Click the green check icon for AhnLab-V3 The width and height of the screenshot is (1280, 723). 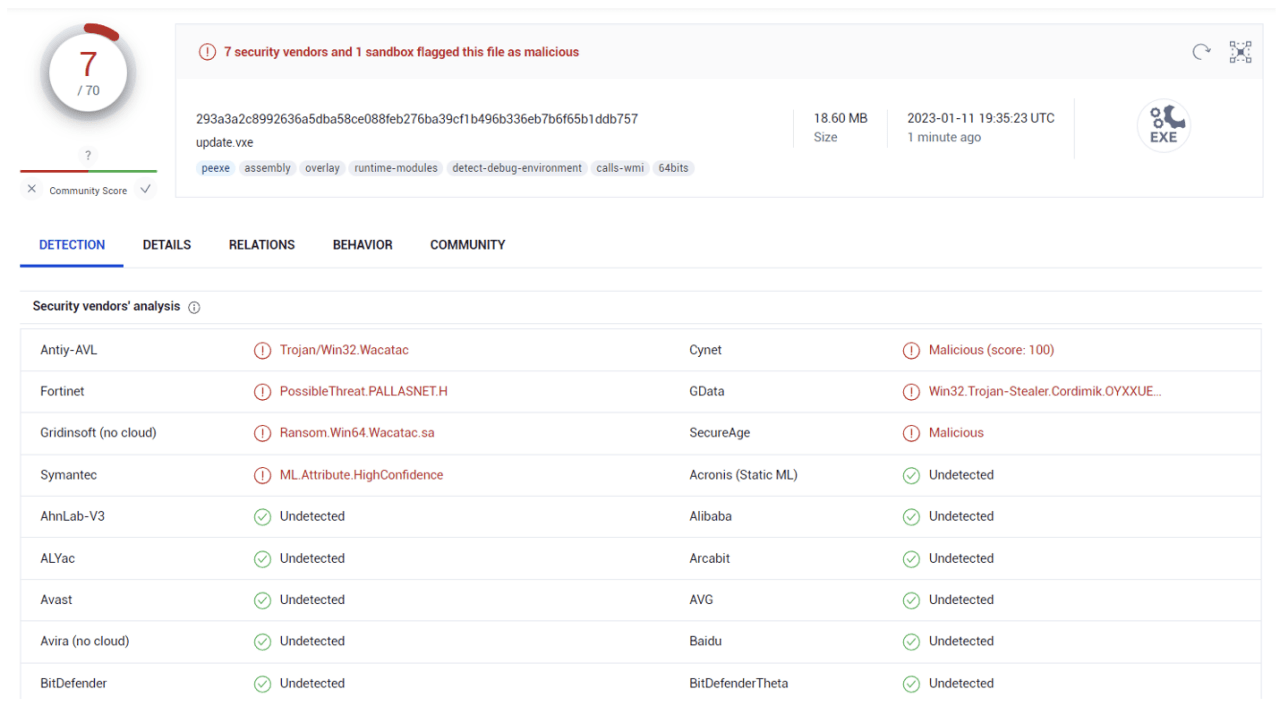point(262,517)
